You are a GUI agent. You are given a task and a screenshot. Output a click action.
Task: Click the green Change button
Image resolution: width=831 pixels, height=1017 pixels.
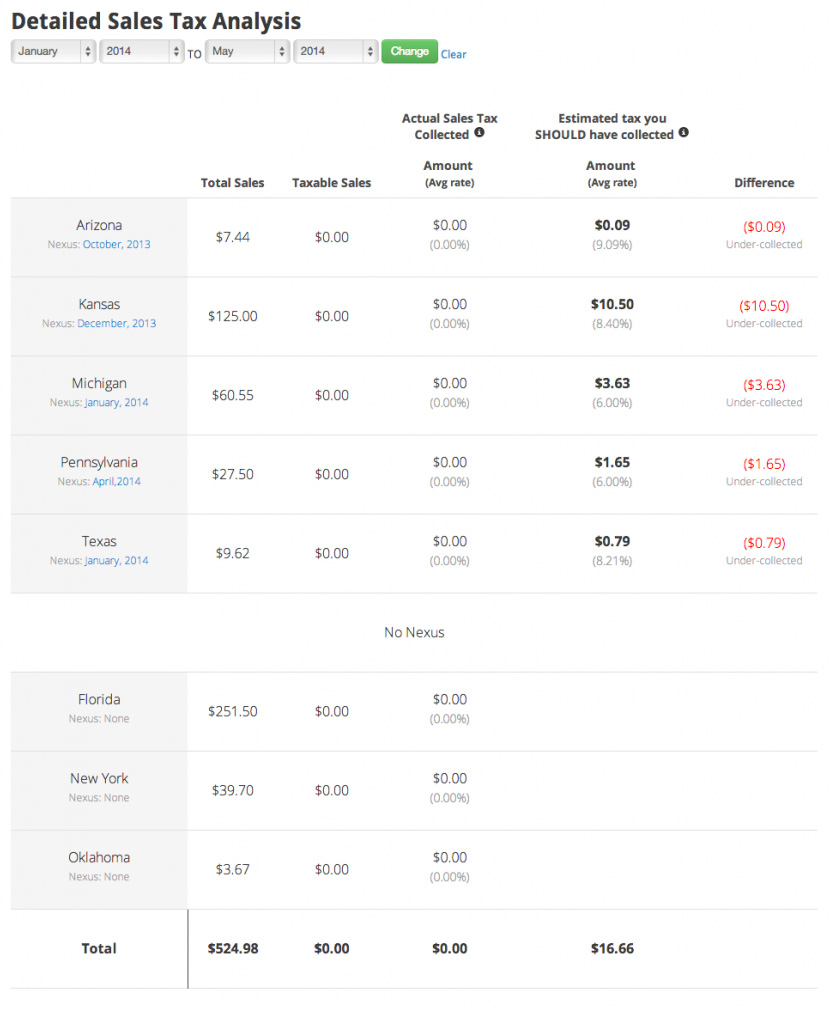[409, 51]
